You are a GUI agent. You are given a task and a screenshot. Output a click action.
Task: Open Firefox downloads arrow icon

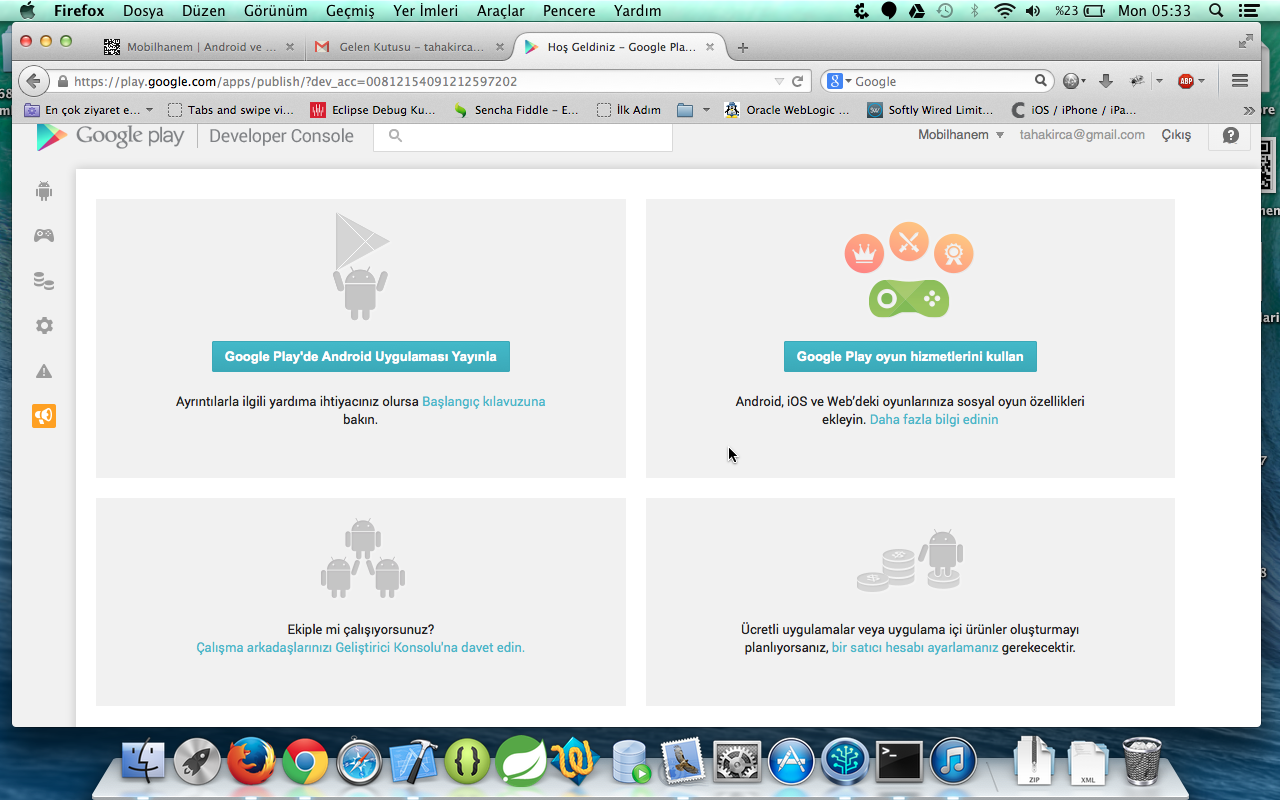[1106, 81]
